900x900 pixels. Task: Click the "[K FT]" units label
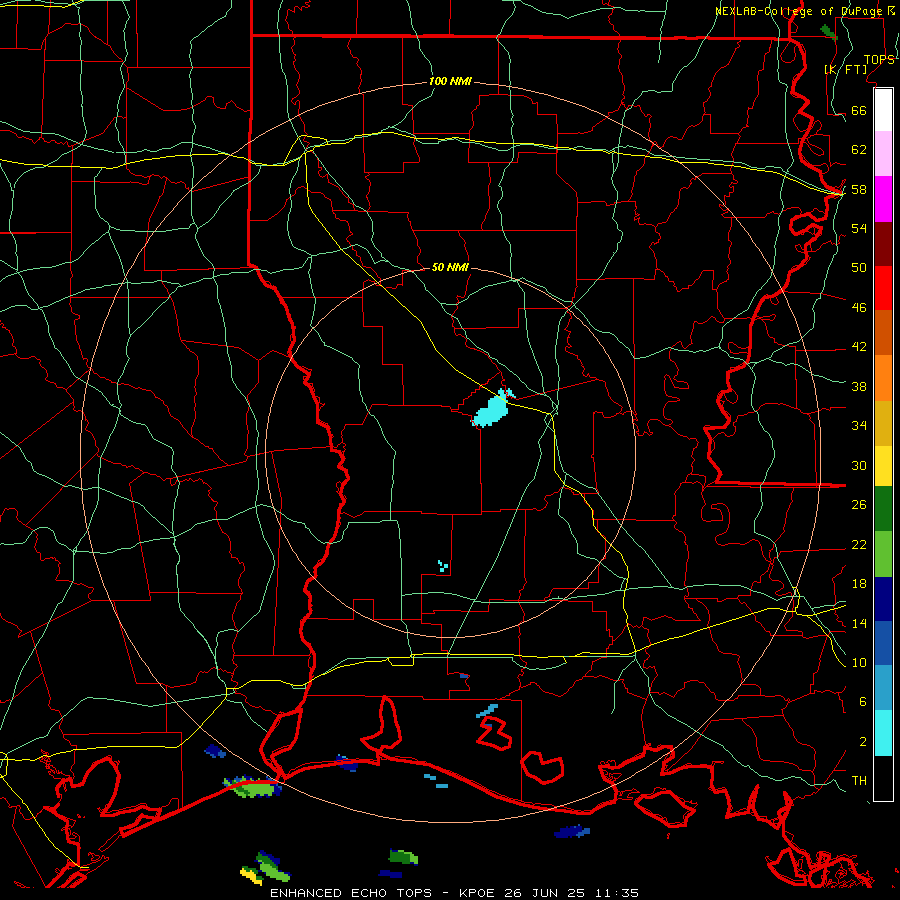(845, 69)
